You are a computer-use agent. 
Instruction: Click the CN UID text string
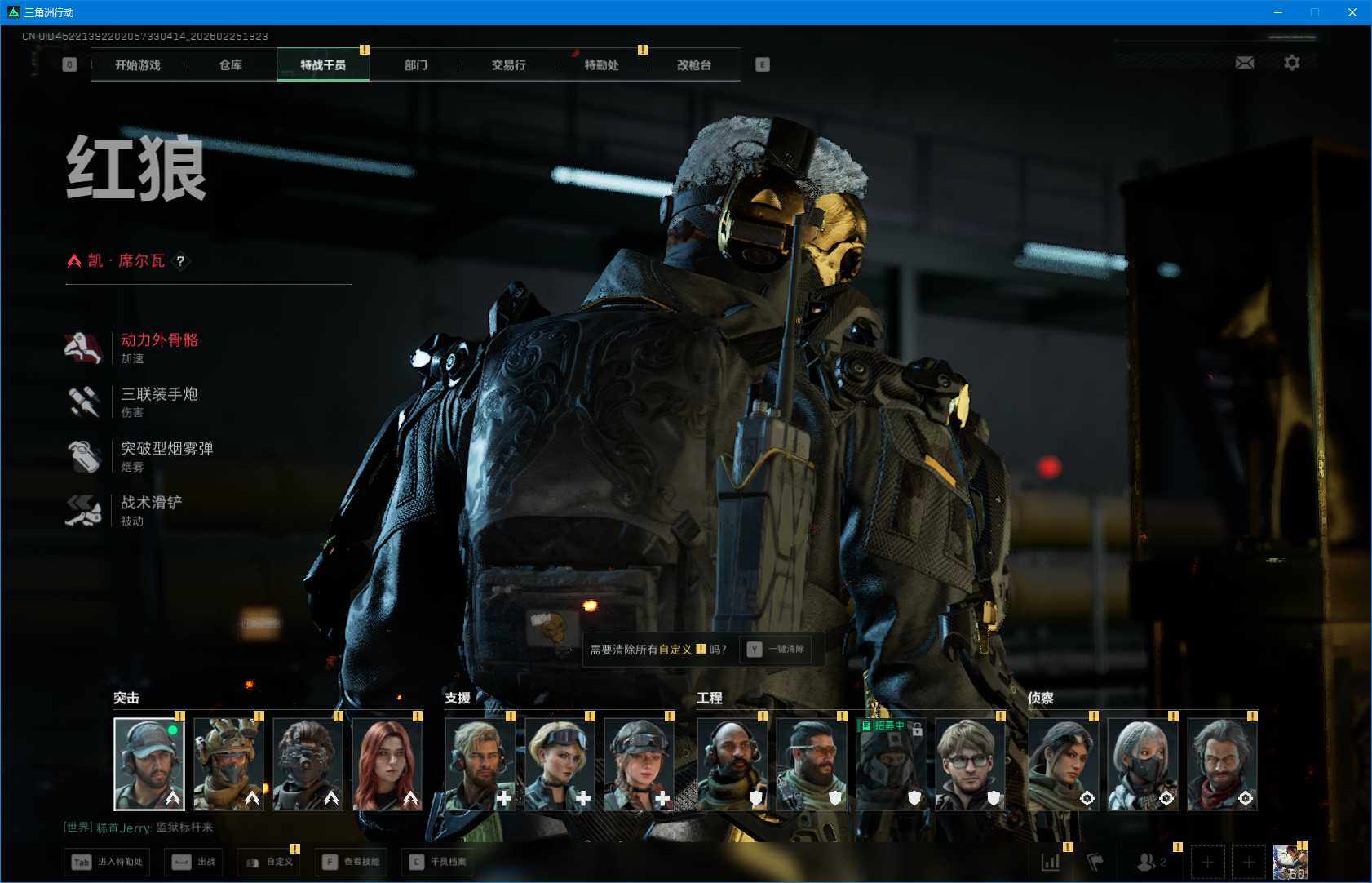(145, 37)
